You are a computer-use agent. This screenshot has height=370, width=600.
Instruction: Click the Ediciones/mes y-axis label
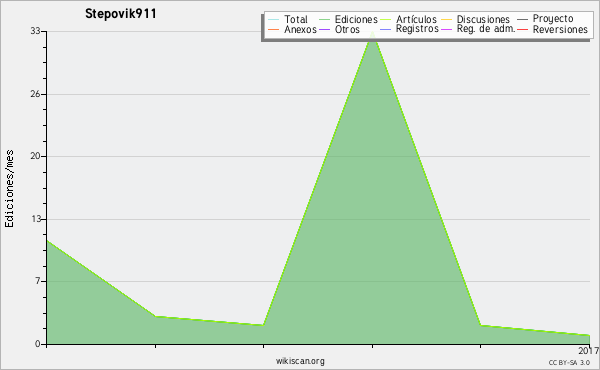pyautogui.click(x=9, y=189)
